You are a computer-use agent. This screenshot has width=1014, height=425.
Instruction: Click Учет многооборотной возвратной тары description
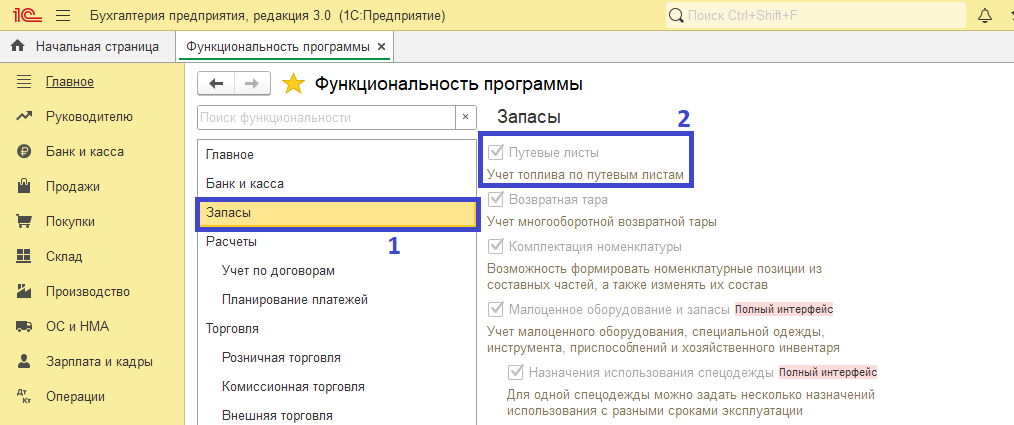click(x=602, y=222)
